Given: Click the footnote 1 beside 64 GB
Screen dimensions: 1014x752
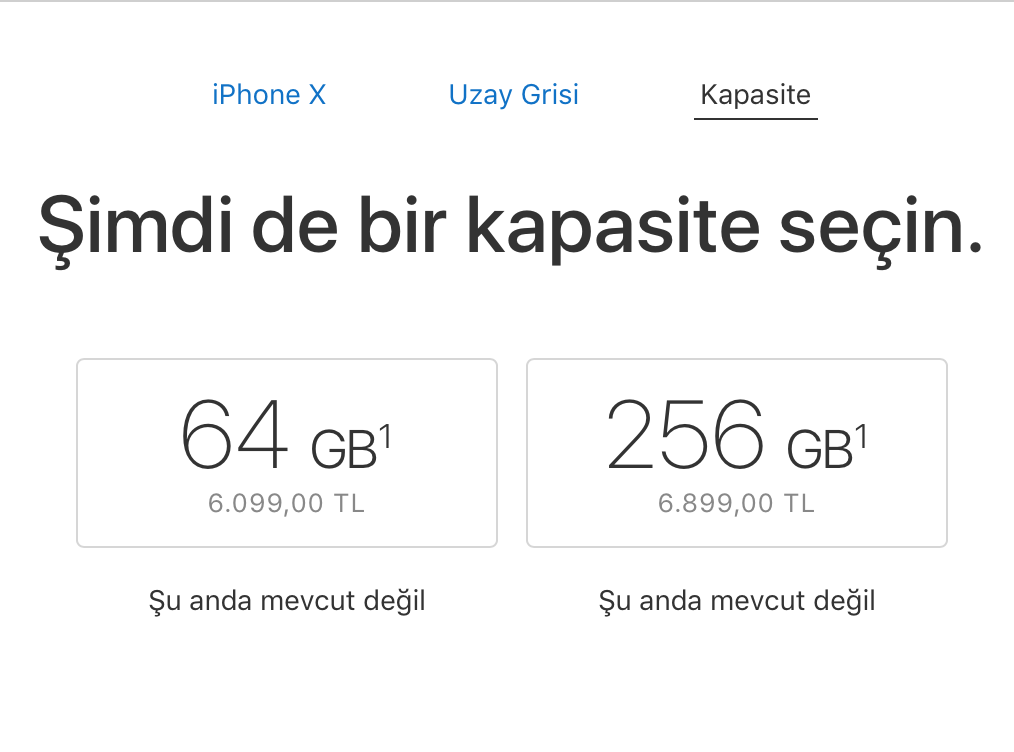Looking at the screenshot, I should 385,437.
